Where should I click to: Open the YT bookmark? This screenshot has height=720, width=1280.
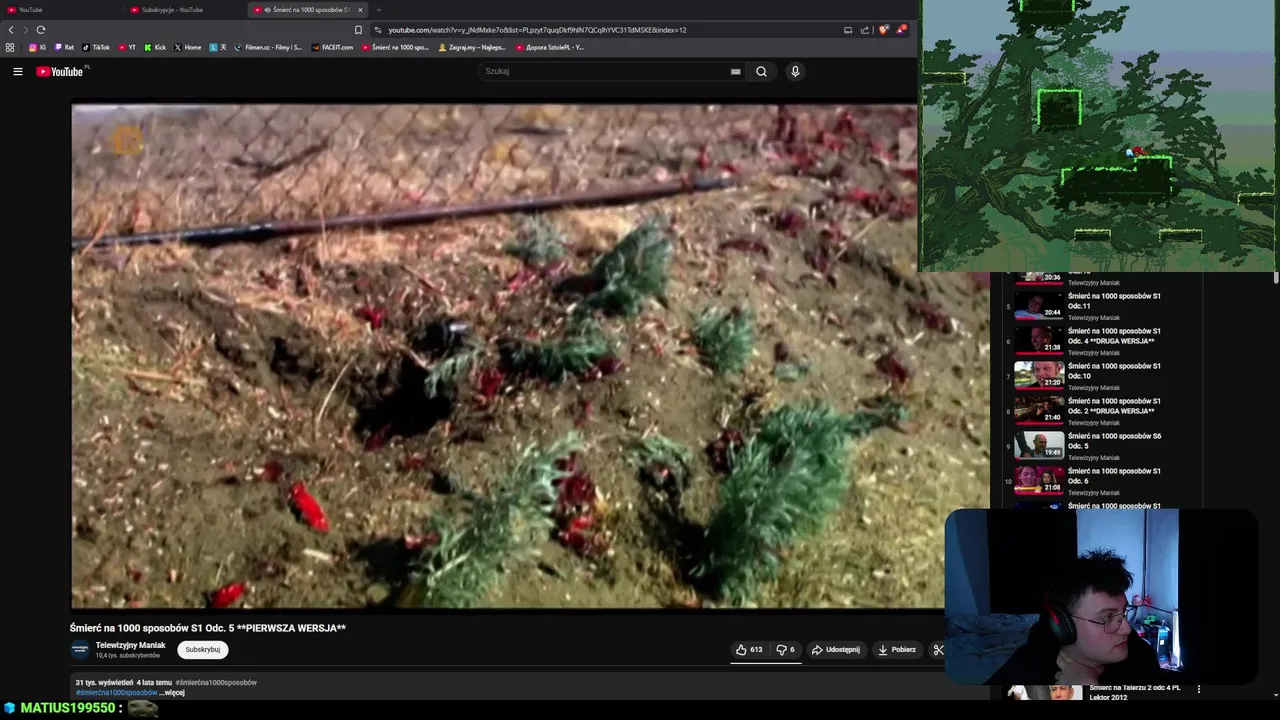(x=127, y=47)
